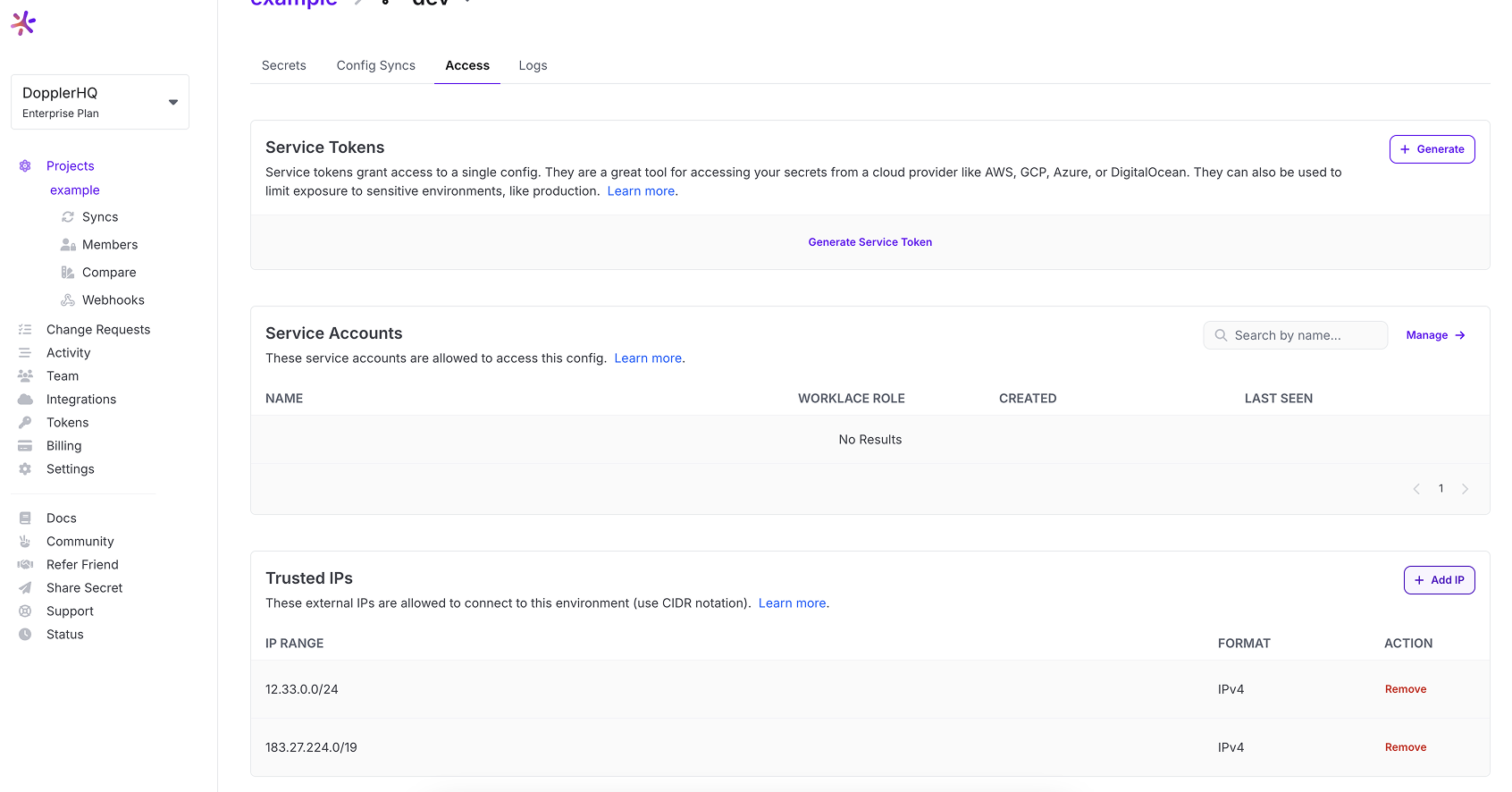Go to next page arrow

[1465, 489]
